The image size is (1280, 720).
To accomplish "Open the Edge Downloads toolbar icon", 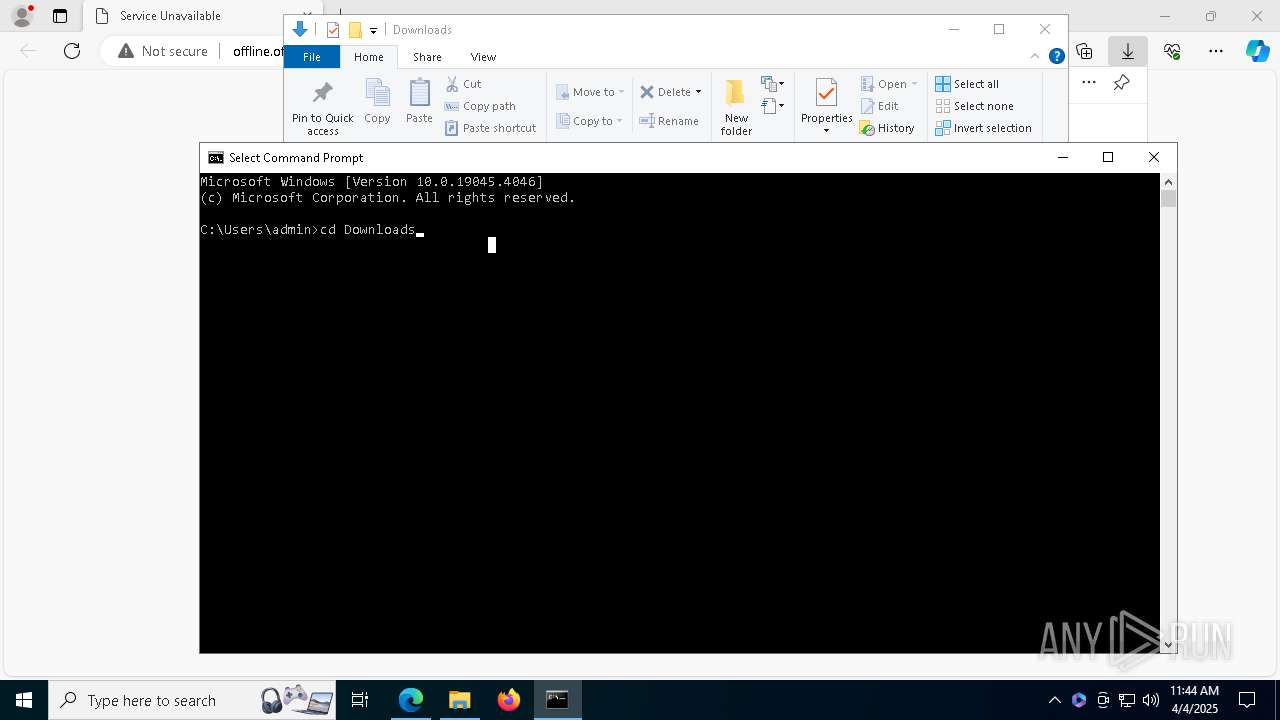I will (1127, 51).
